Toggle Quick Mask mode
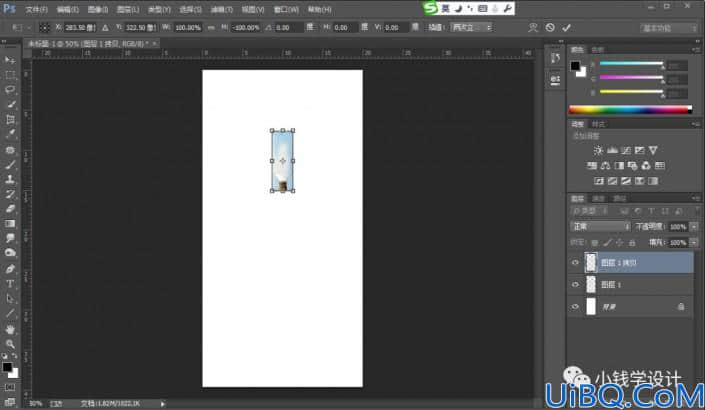Viewport: 705px width, 410px height. click(10, 387)
